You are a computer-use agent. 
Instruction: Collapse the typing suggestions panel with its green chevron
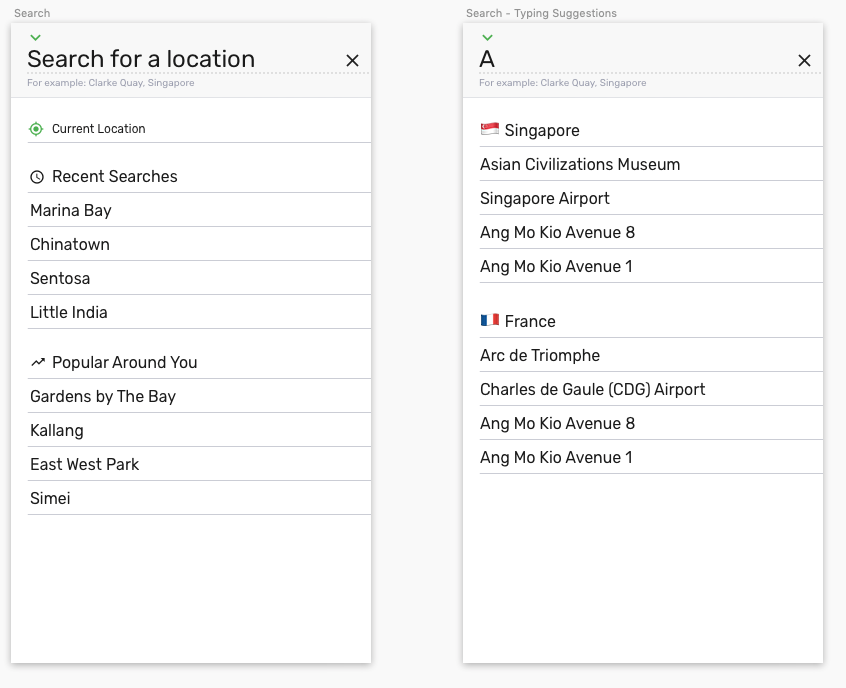(x=487, y=38)
